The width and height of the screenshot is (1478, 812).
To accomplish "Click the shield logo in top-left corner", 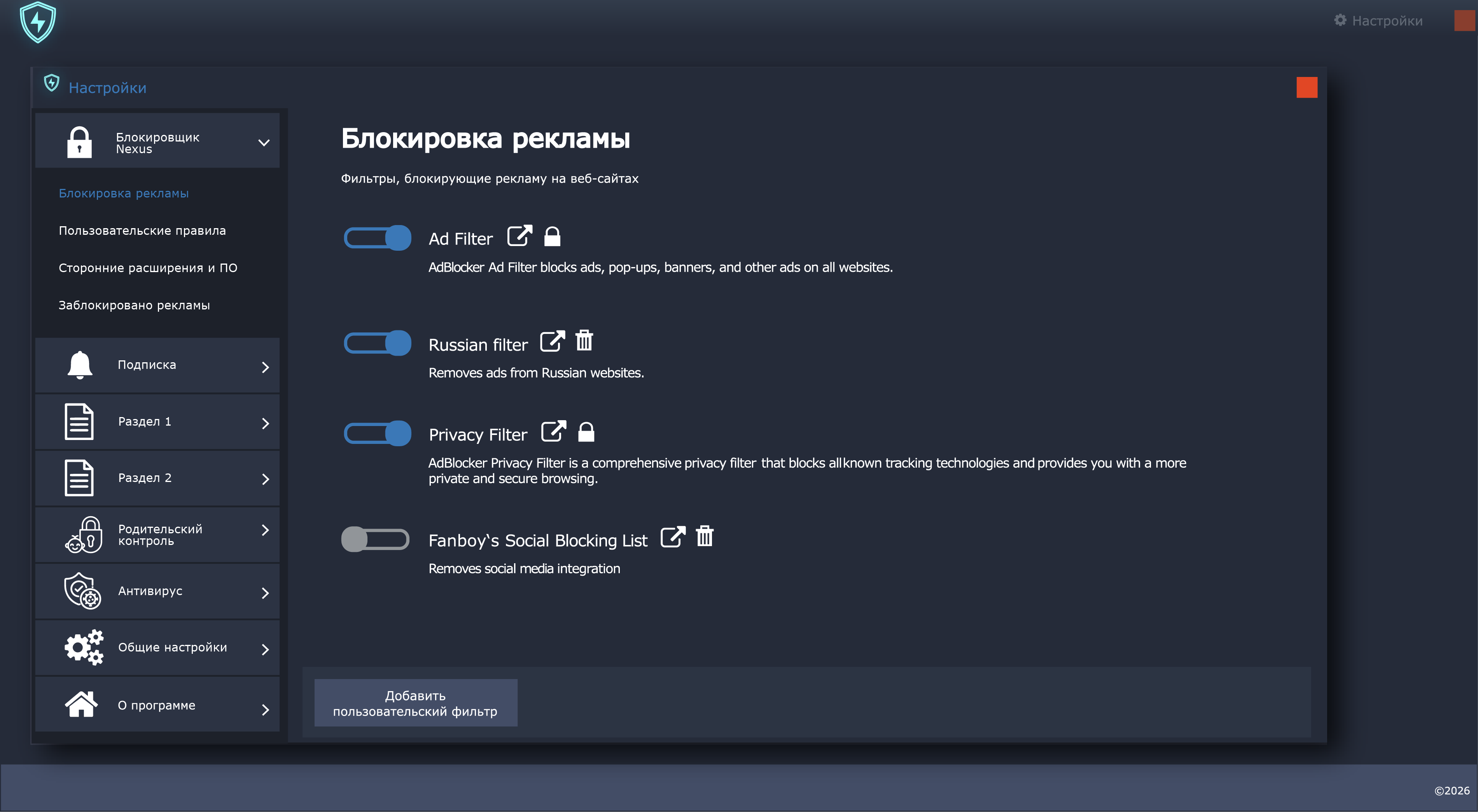I will click(x=38, y=23).
